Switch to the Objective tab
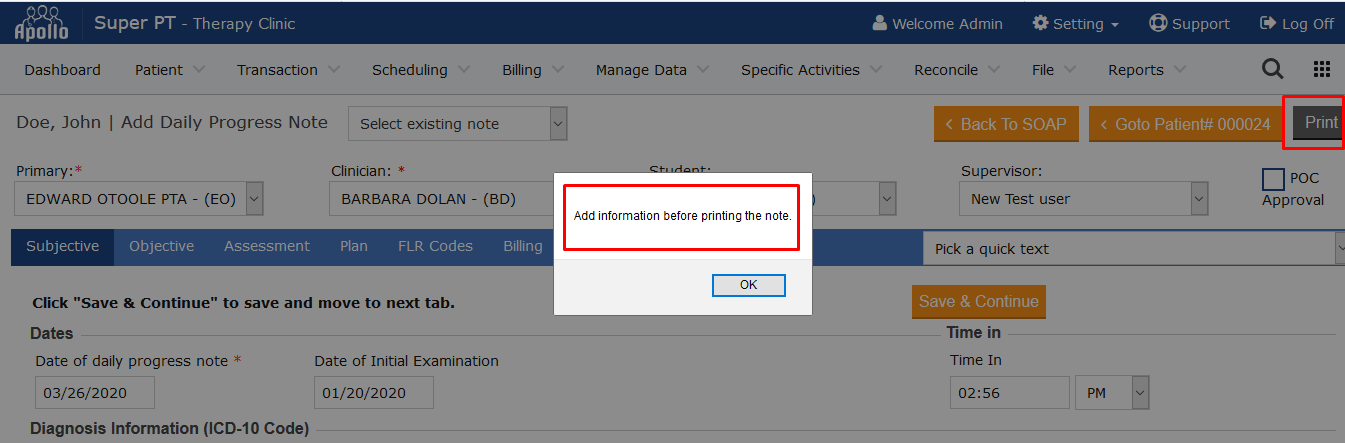1345x443 pixels. (161, 246)
